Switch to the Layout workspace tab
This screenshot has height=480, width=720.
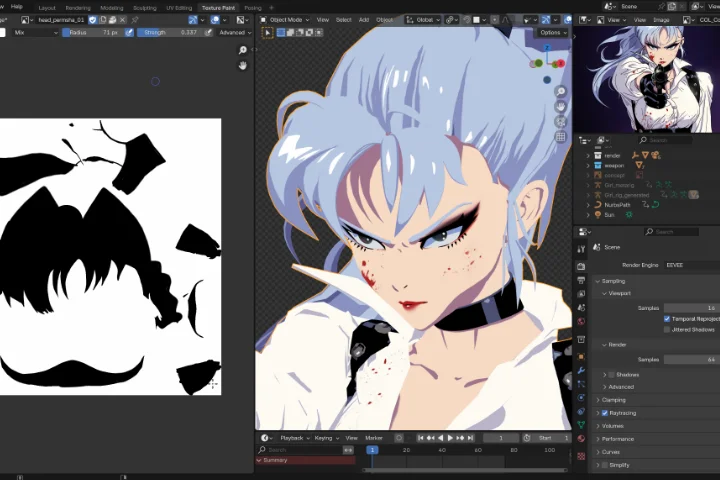click(47, 8)
